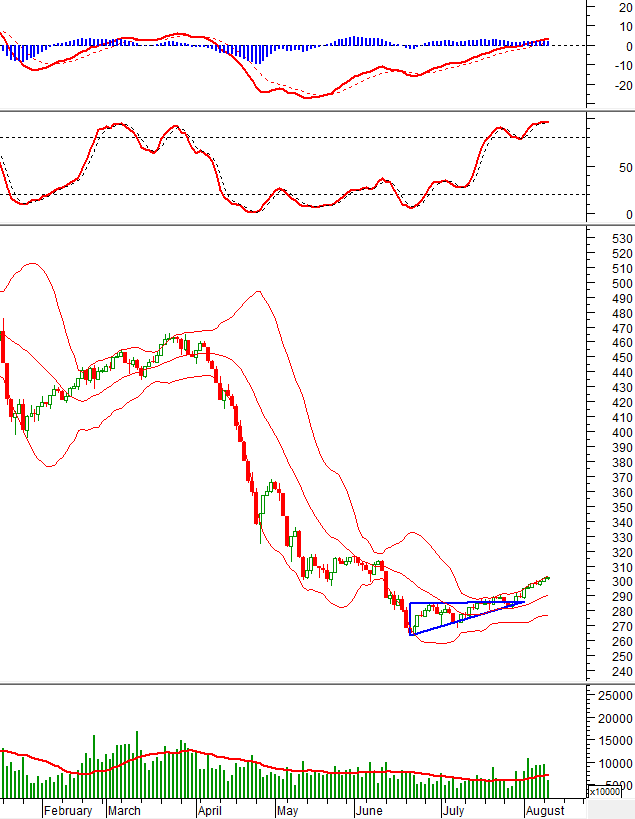Click the 15000 volume axis label
This screenshot has height=819, width=635.
[x=615, y=741]
